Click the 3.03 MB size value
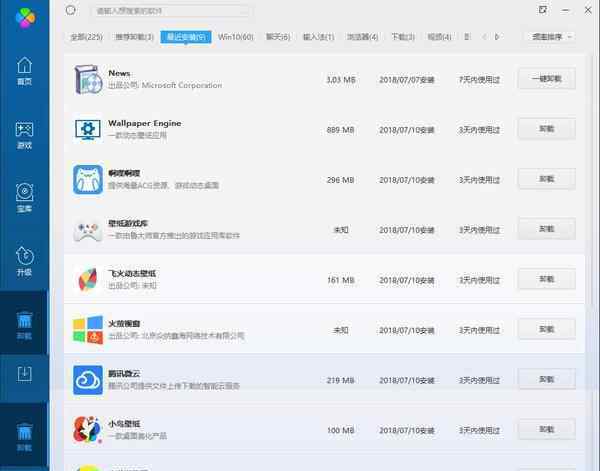 click(x=341, y=80)
